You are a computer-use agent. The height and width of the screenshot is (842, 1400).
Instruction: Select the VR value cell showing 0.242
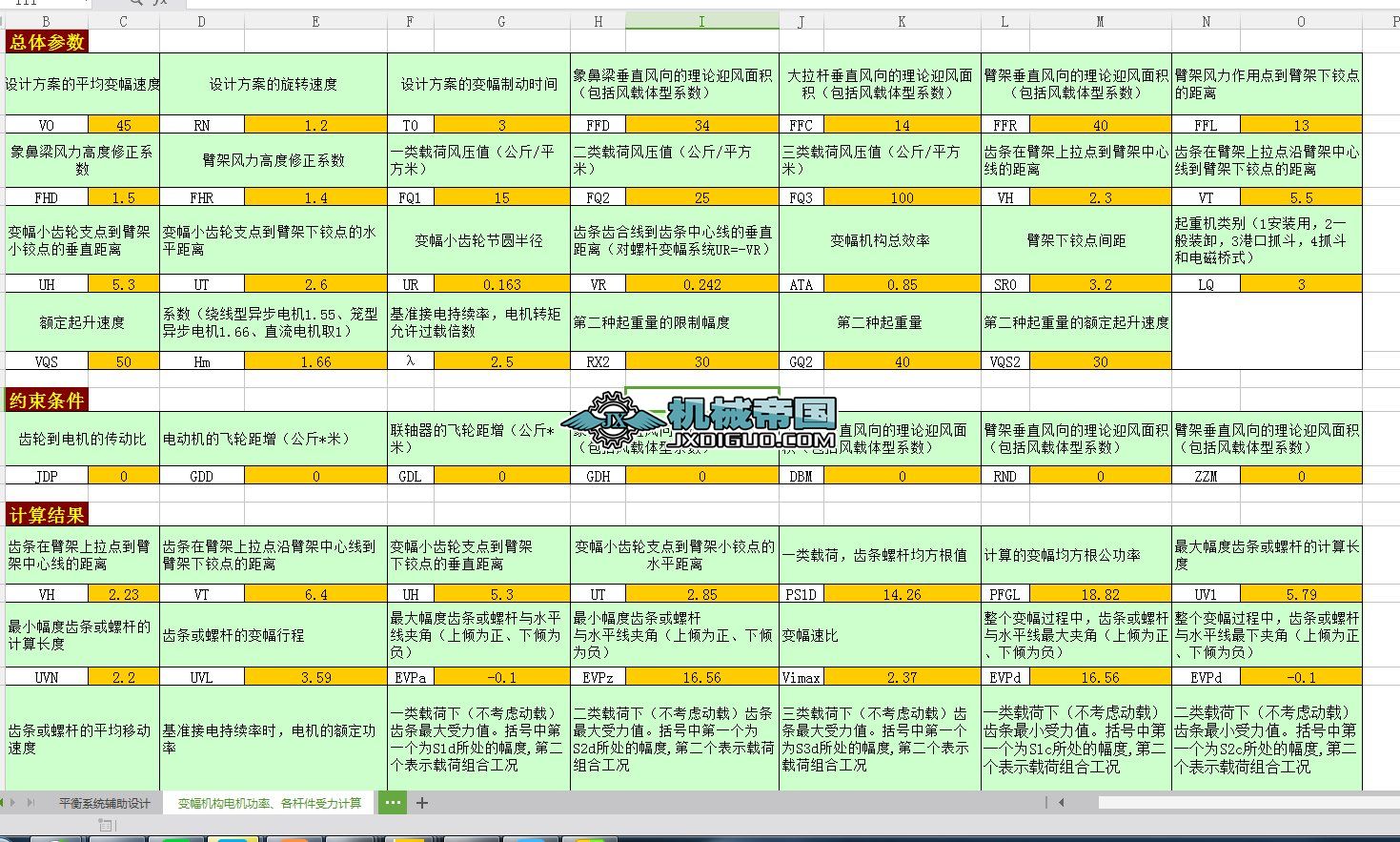(702, 284)
